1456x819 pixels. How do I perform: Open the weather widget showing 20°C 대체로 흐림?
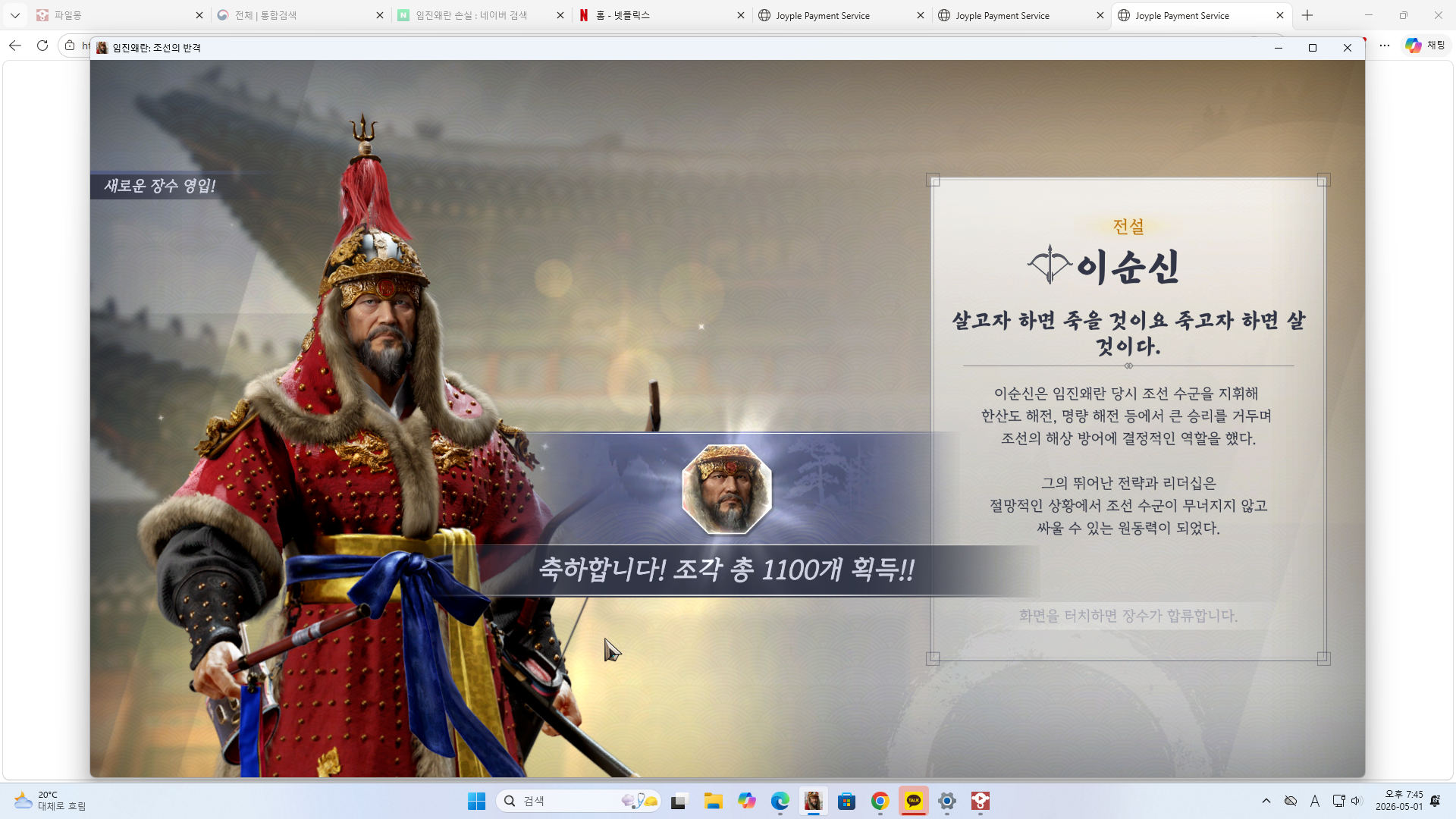pos(50,801)
